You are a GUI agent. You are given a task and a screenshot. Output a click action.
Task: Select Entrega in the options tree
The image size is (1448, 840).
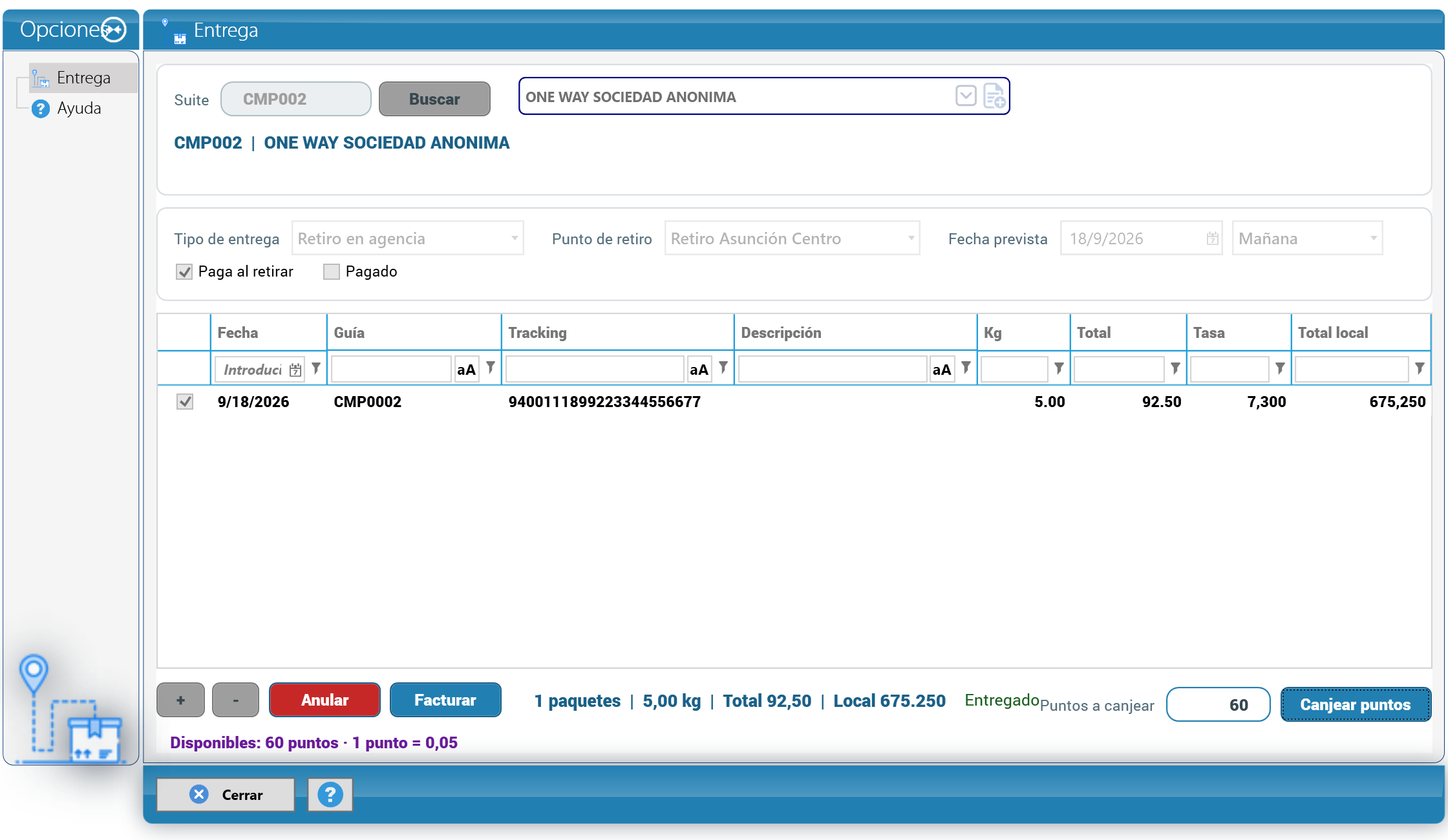click(x=83, y=78)
